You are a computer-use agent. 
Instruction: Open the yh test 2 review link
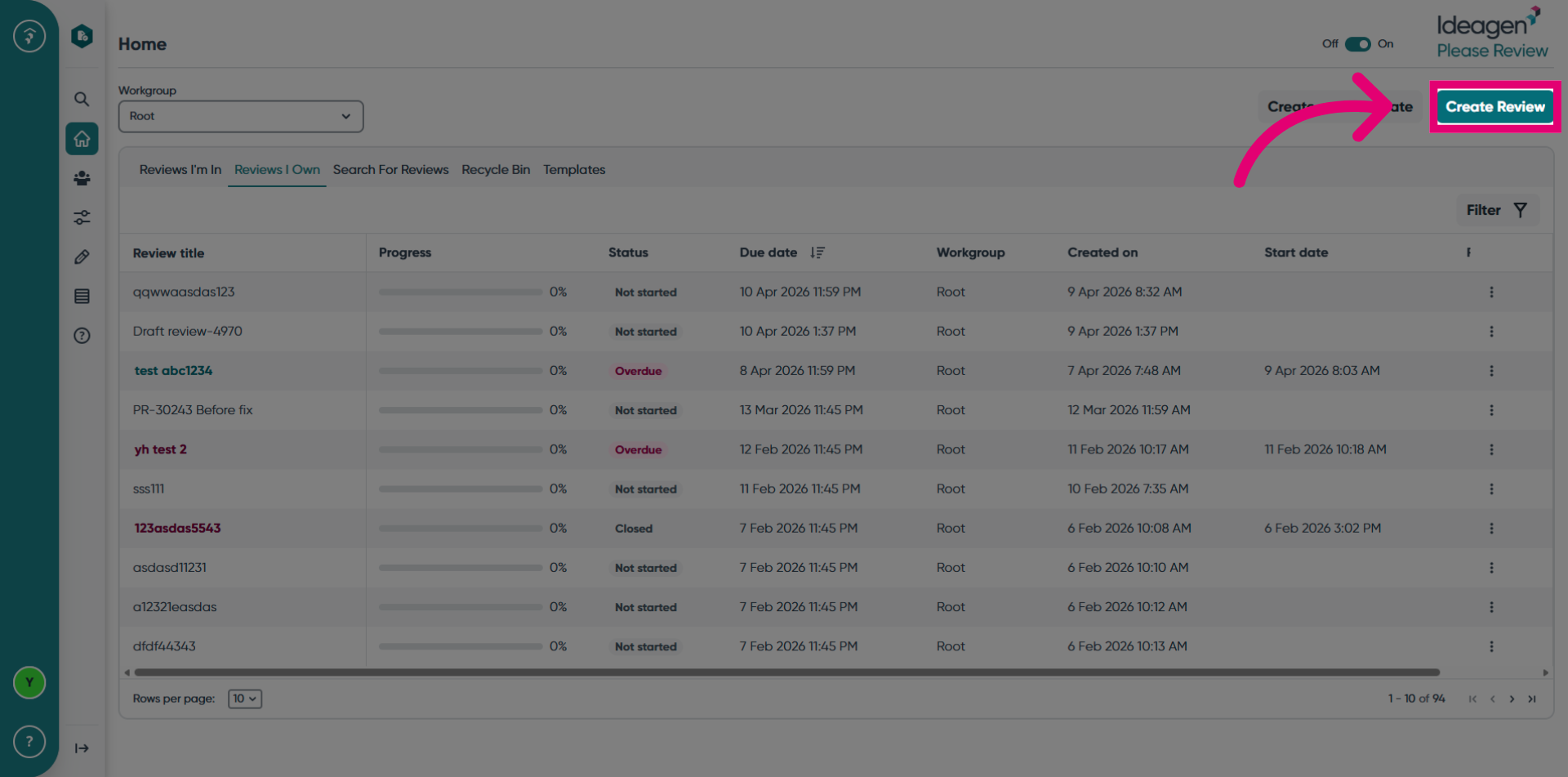pos(161,449)
